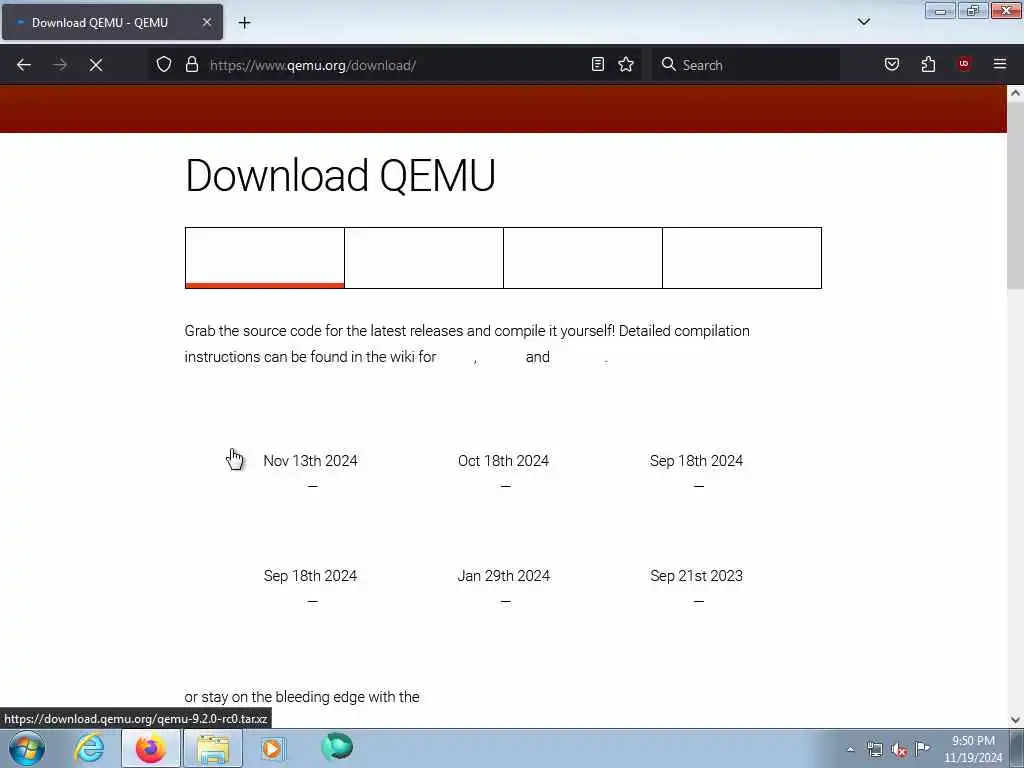Viewport: 1024px width, 768px height.
Task: Expand the list all tabs chevron
Action: pyautogui.click(x=863, y=22)
